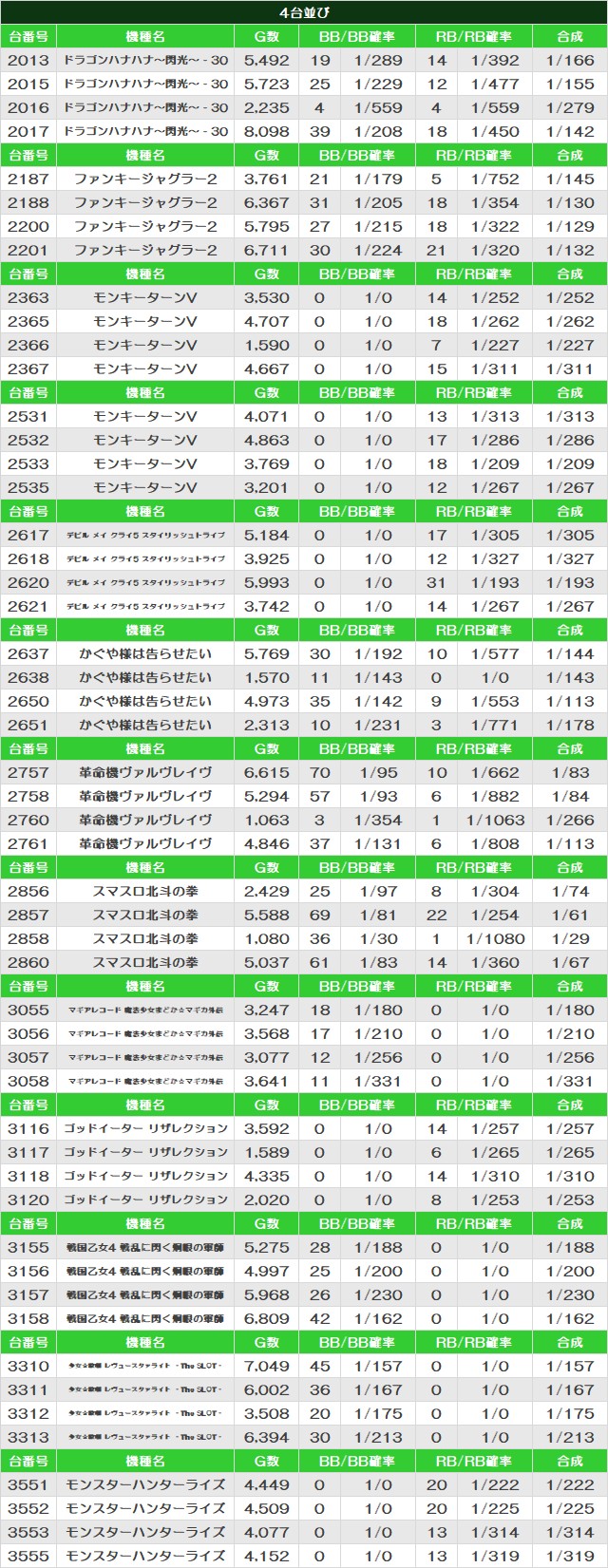Click BB count '42' in row 3158
The height and width of the screenshot is (1568, 608).
[x=320, y=1318]
